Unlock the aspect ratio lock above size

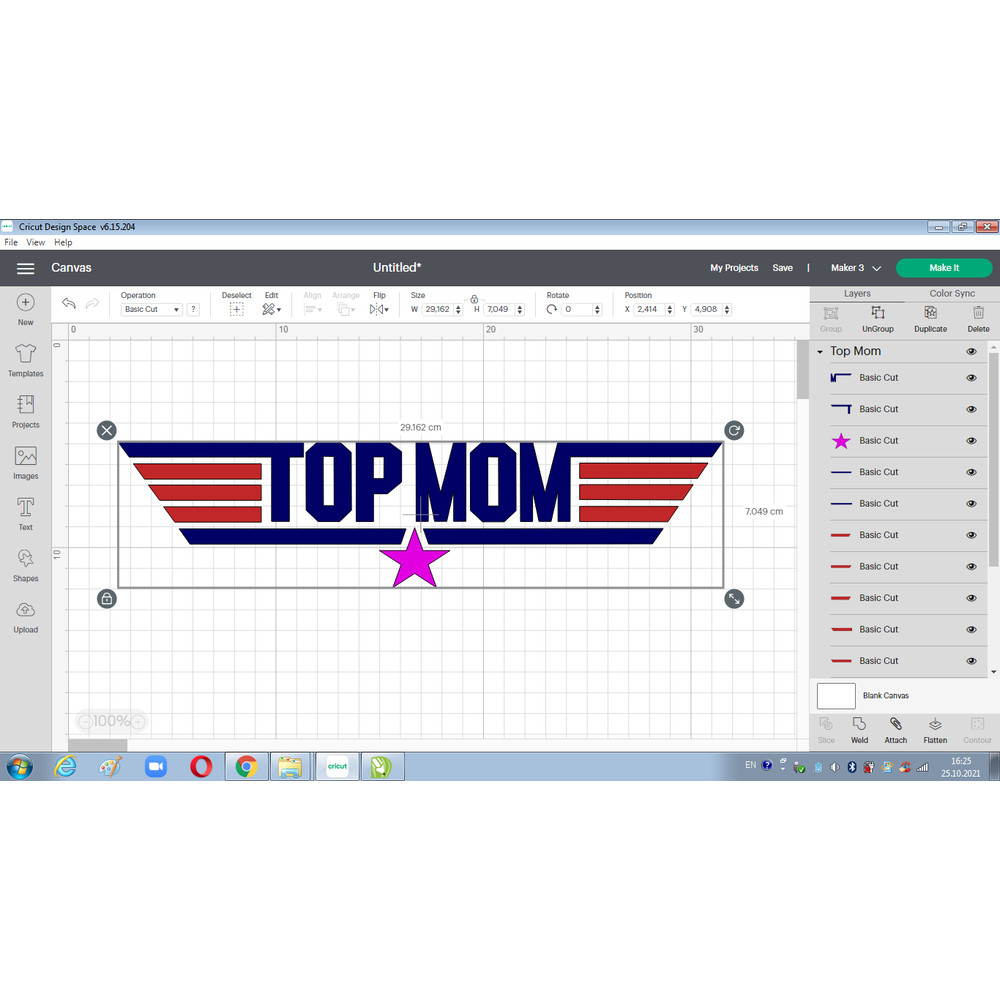click(x=474, y=298)
